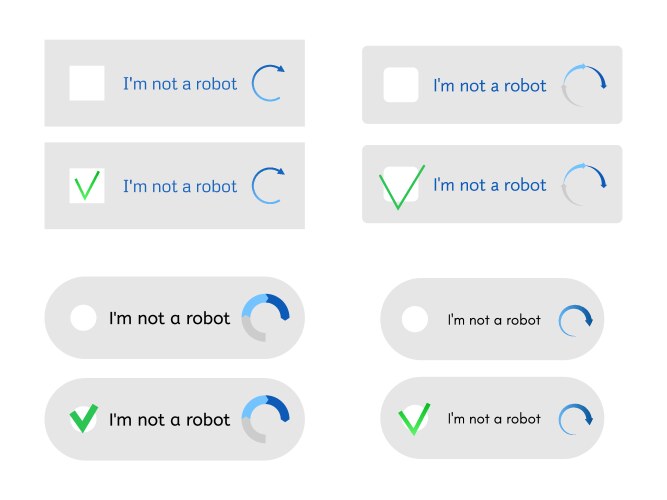Viewport: 667px width, 500px height.
Task: Click the thick tri-color ring in the checked large pill
Action: 267,419
